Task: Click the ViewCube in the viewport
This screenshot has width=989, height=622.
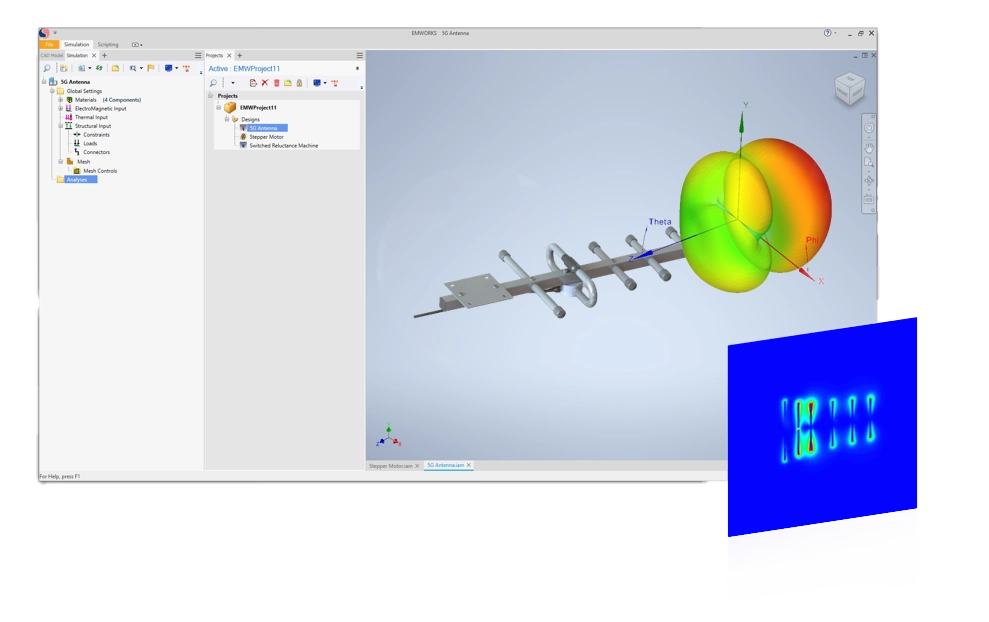Action: tap(850, 88)
